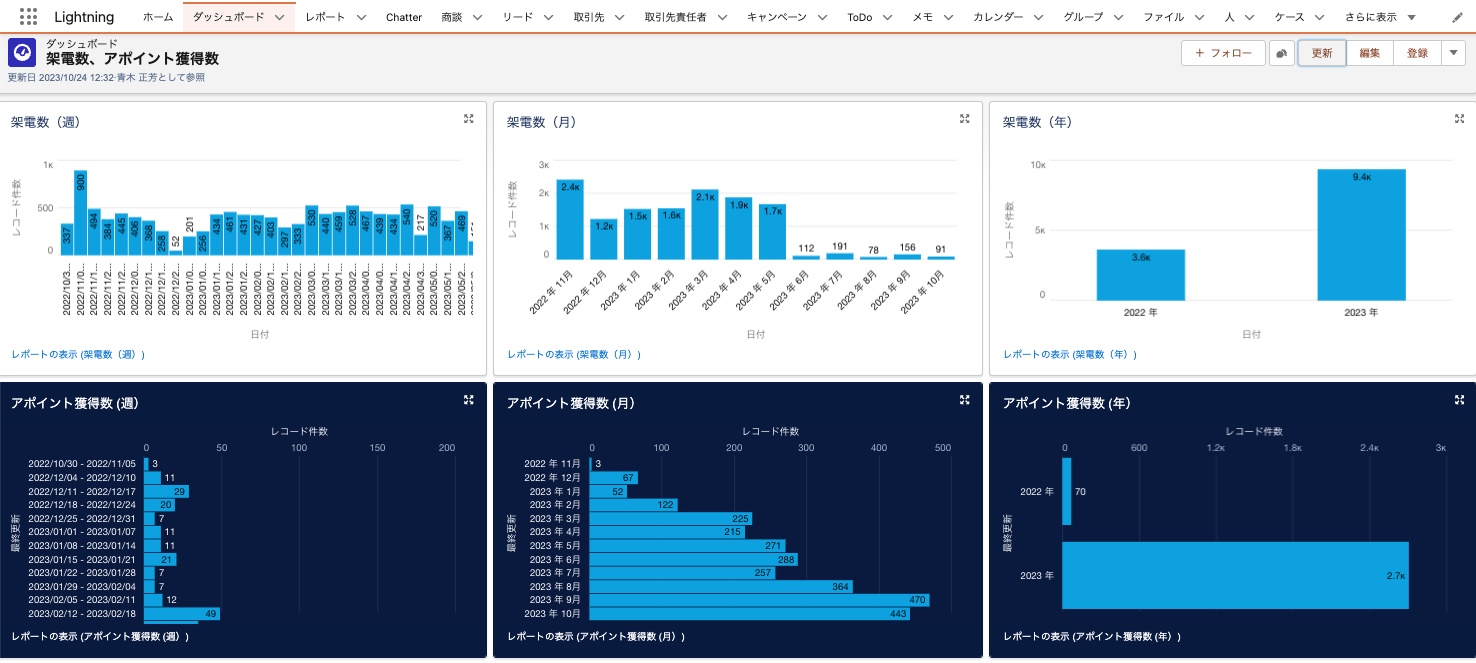Click the 2022 年 bar showing 3.6к

pyautogui.click(x=1141, y=275)
